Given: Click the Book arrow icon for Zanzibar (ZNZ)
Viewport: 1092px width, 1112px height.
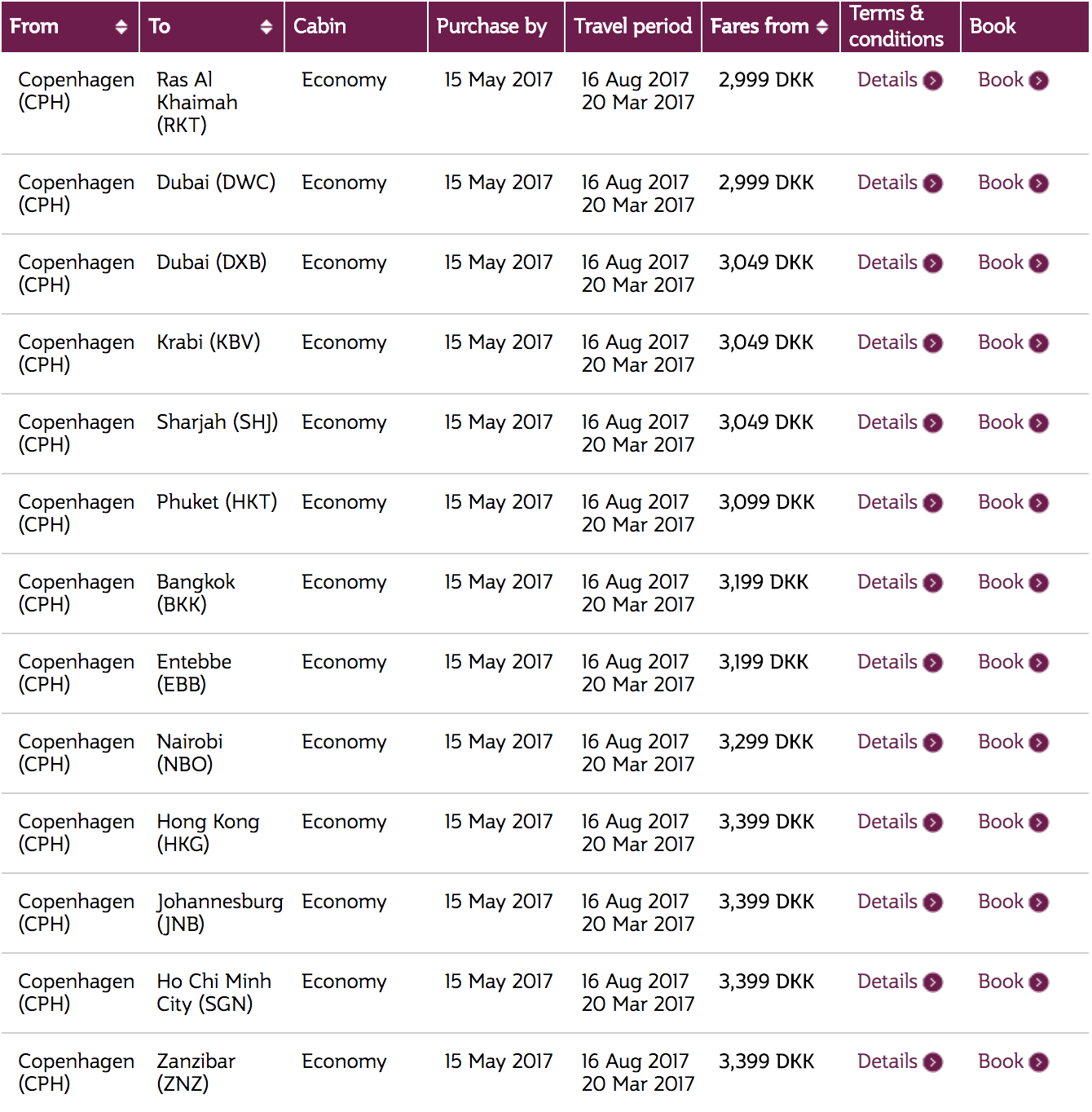Looking at the screenshot, I should 1038,1062.
